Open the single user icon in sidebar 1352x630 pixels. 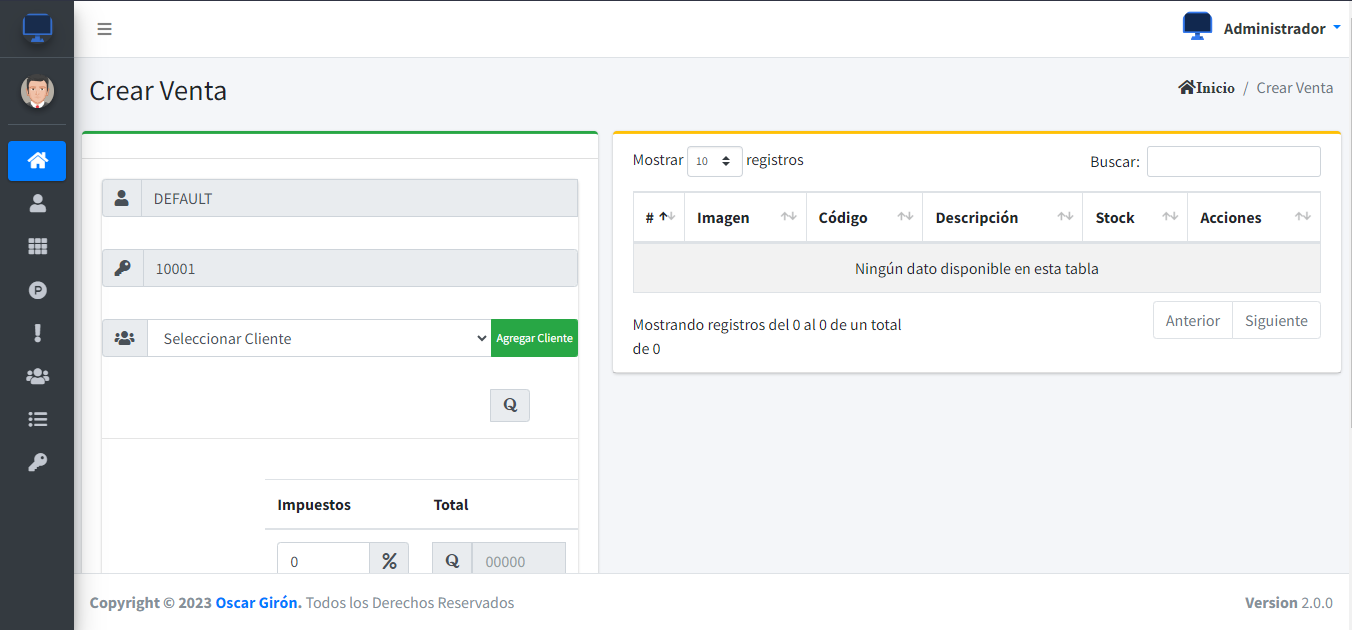(x=37, y=204)
